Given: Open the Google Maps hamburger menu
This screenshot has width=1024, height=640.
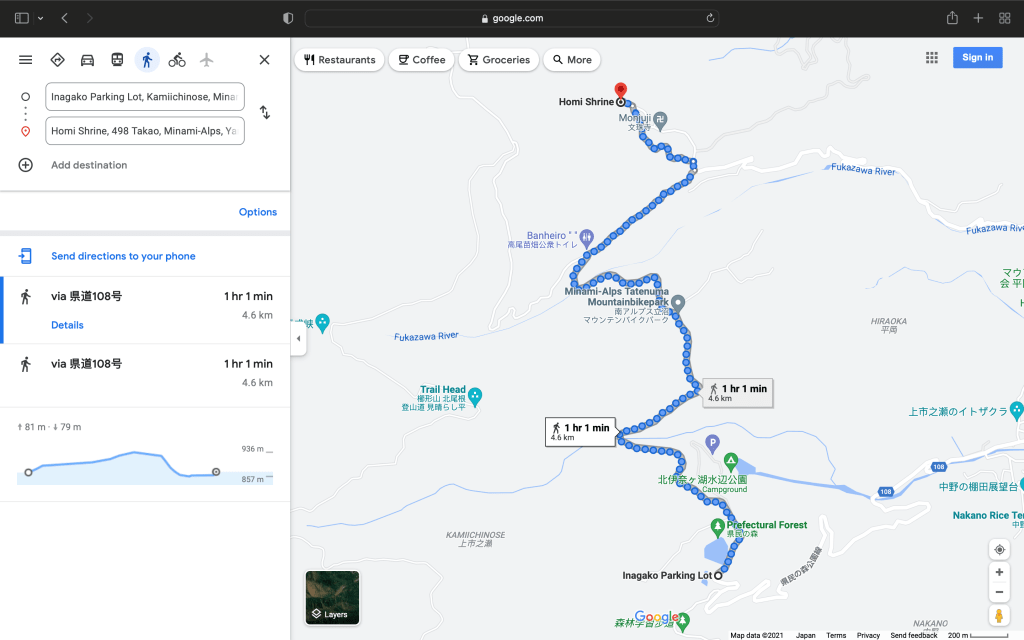Looking at the screenshot, I should 26,60.
